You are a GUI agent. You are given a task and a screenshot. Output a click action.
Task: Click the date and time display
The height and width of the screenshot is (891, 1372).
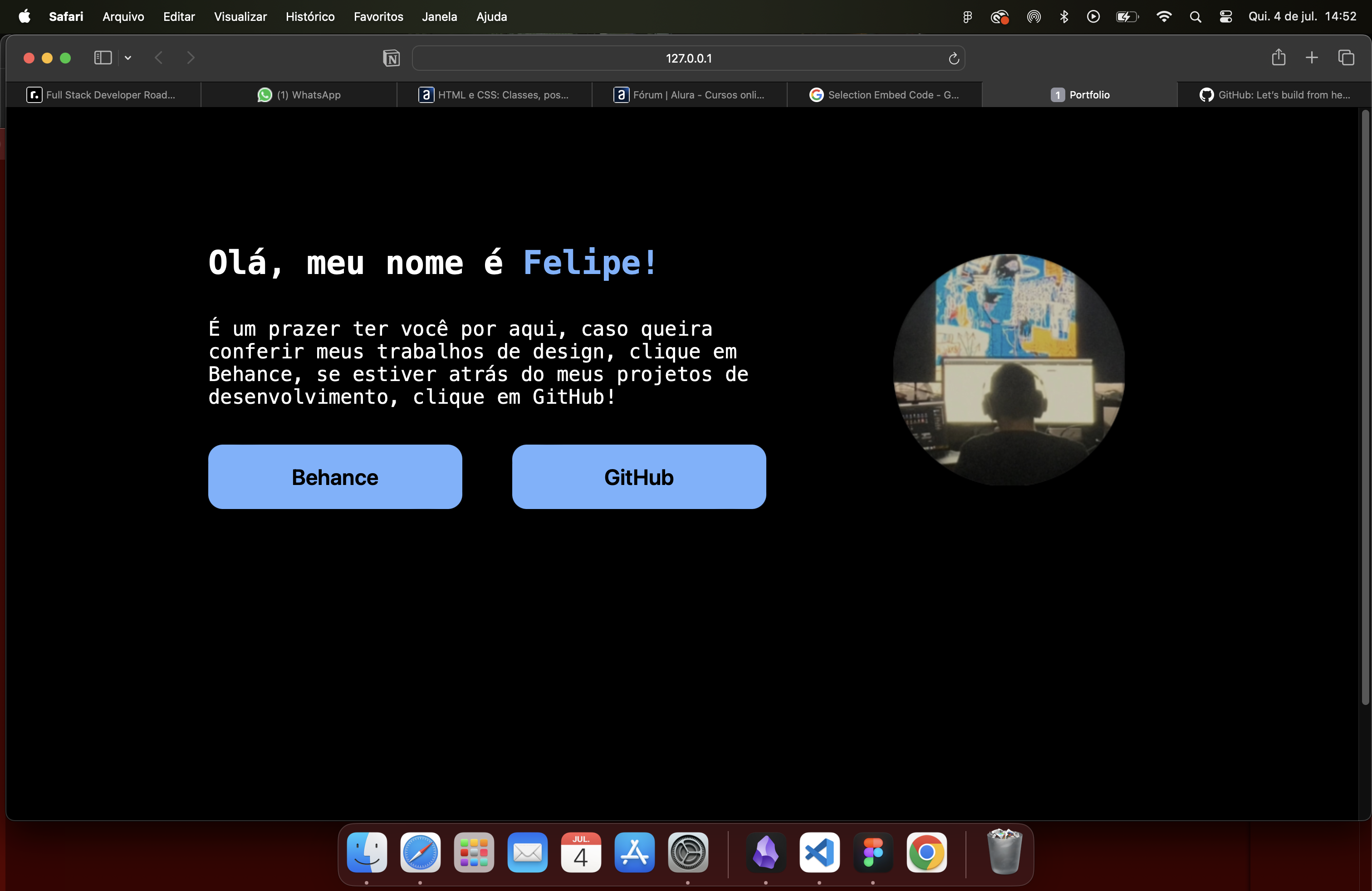(1302, 16)
